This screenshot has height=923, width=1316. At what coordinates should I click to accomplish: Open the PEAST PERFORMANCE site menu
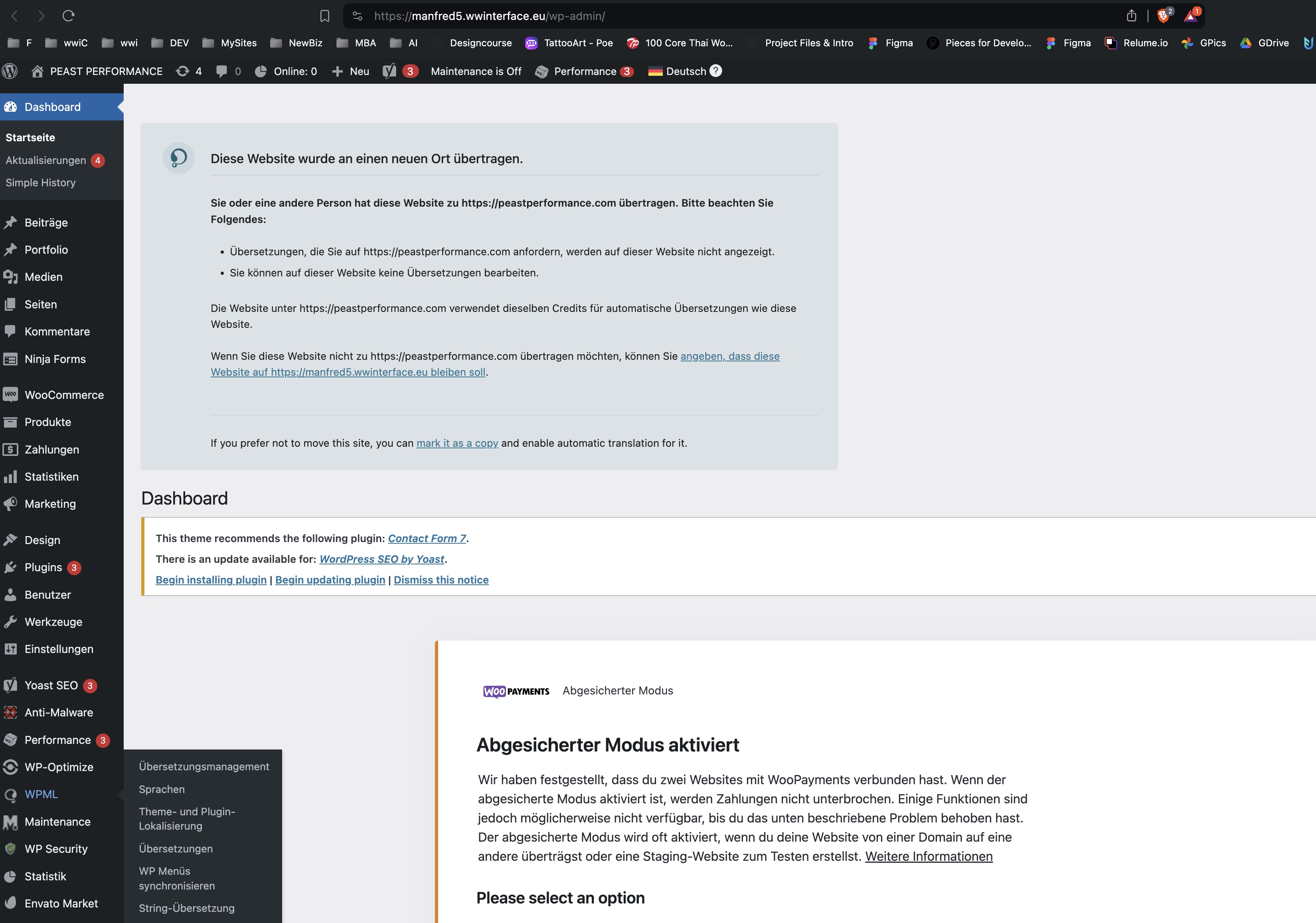(x=97, y=71)
